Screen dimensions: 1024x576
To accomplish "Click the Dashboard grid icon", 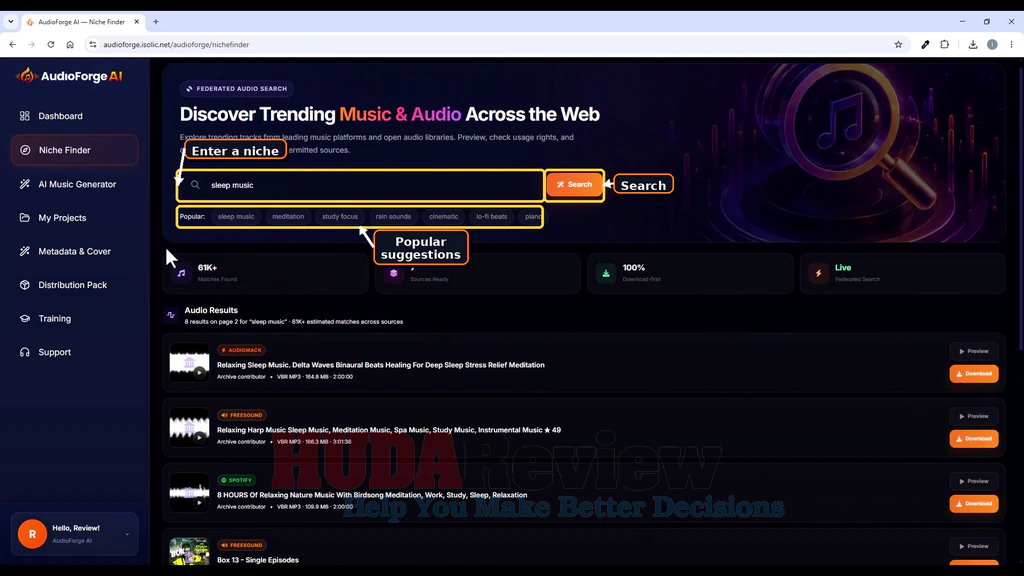I will coord(25,116).
